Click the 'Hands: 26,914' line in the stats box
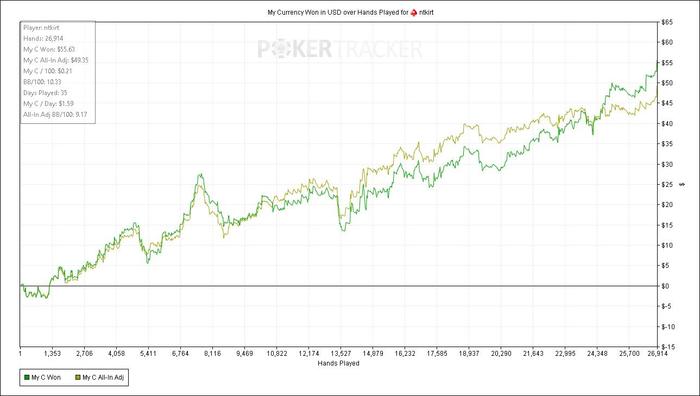The image size is (700, 396). click(43, 38)
